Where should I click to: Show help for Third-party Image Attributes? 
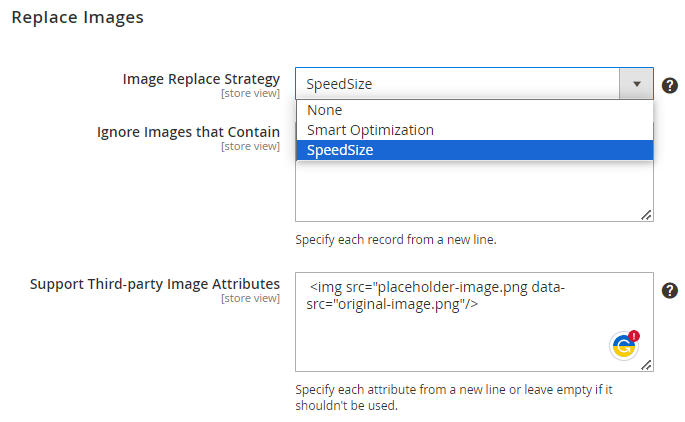click(x=669, y=291)
